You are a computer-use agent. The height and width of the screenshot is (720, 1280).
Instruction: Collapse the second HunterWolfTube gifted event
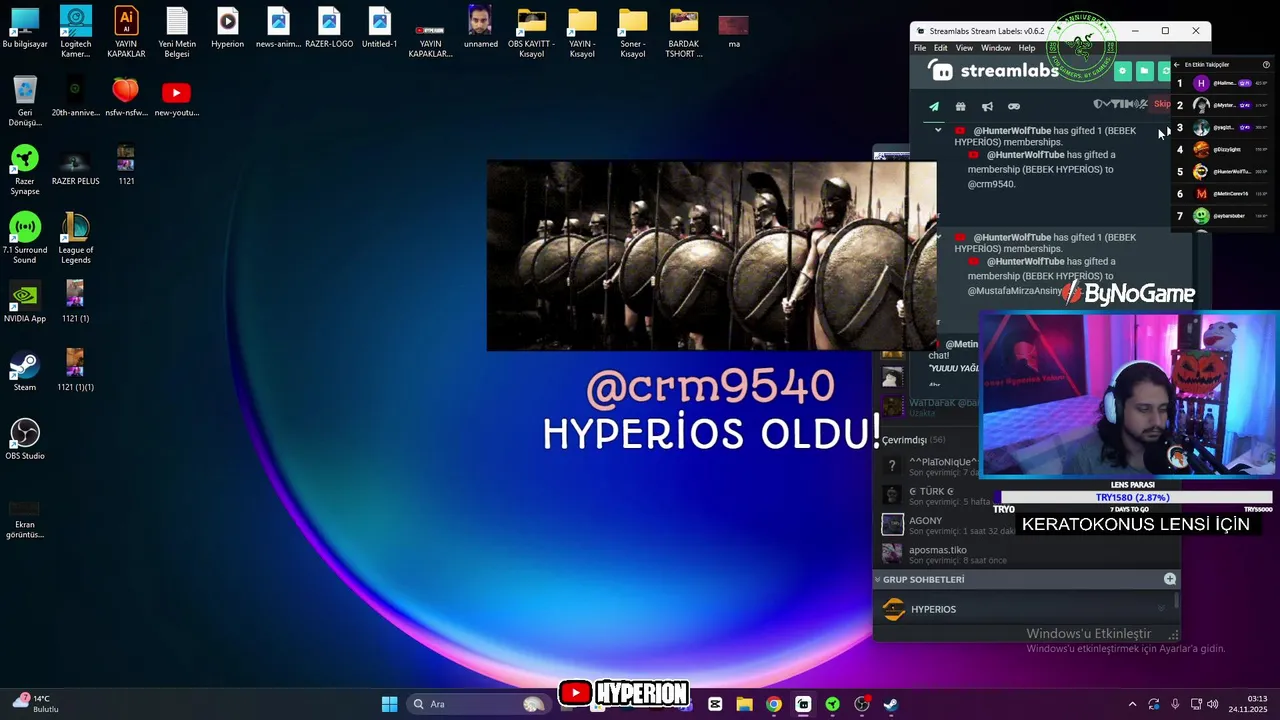[x=938, y=237]
